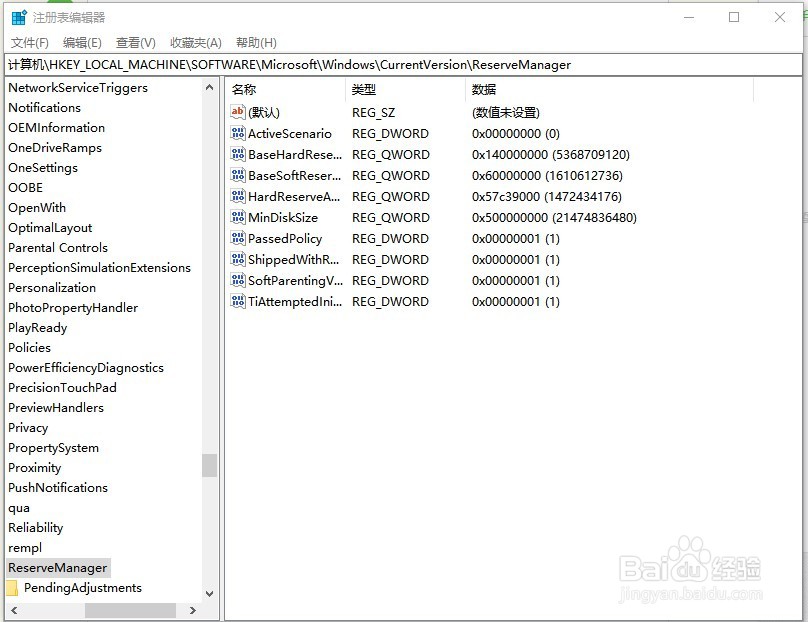This screenshot has height=622, width=808.
Task: Select the Notifications key
Action: click(44, 108)
